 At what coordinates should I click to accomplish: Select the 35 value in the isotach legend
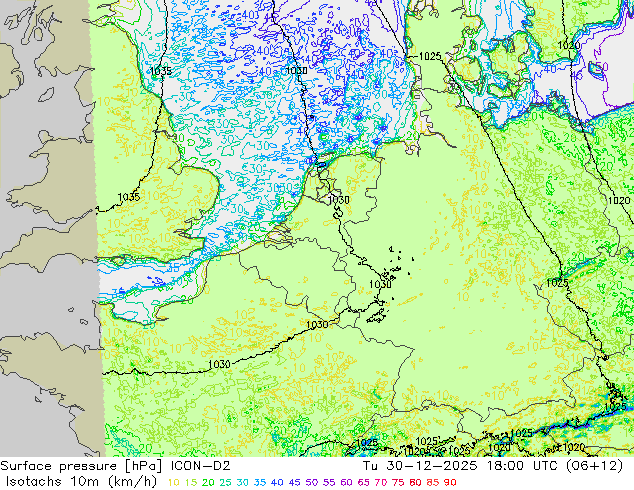[260, 482]
